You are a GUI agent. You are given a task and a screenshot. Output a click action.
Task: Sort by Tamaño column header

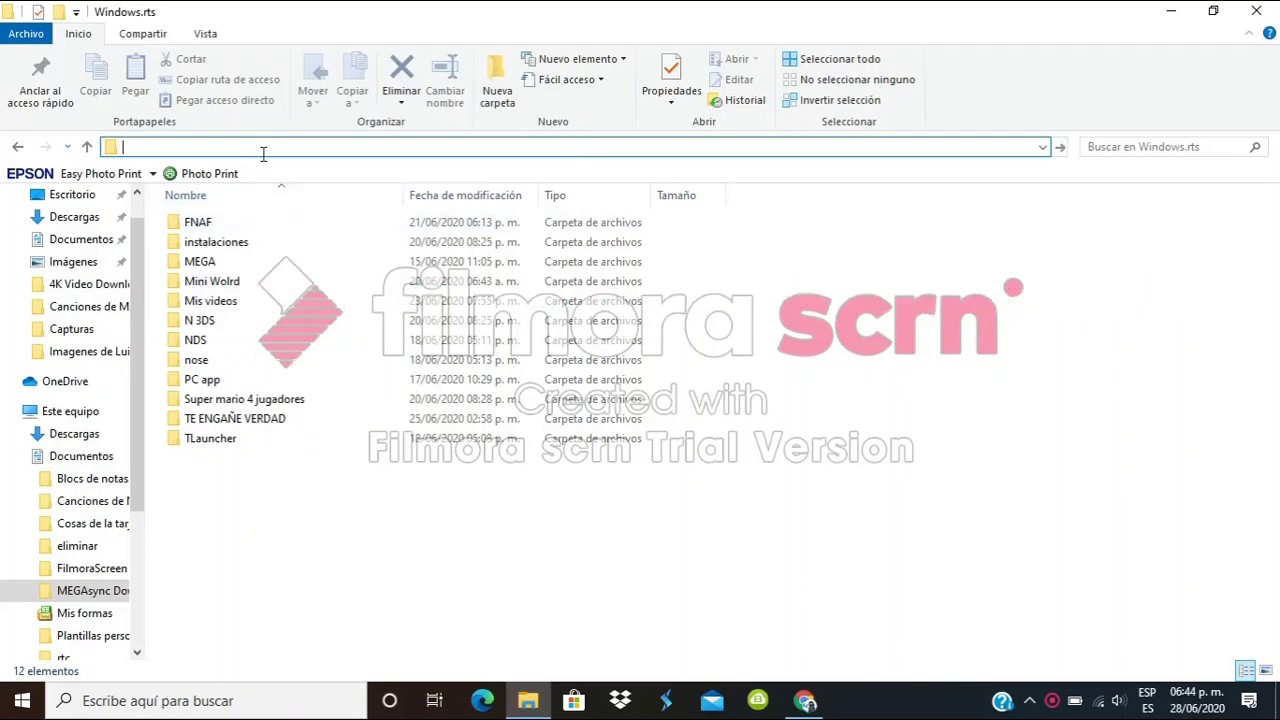pos(687,195)
